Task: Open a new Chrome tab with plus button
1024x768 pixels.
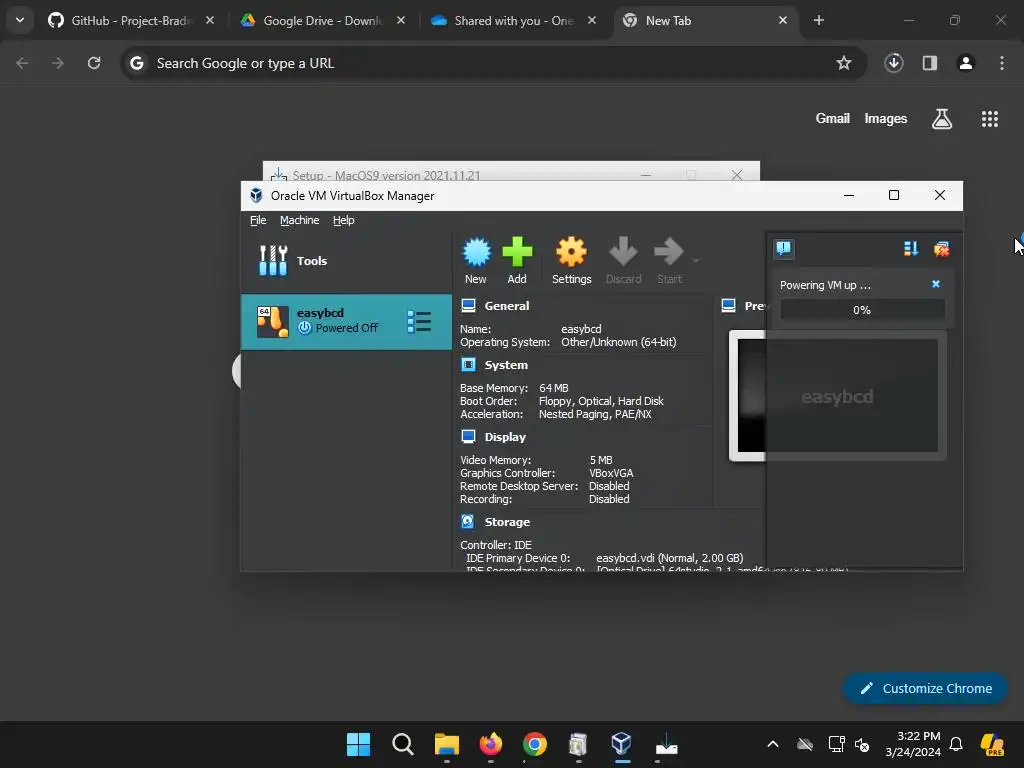Action: tap(819, 21)
